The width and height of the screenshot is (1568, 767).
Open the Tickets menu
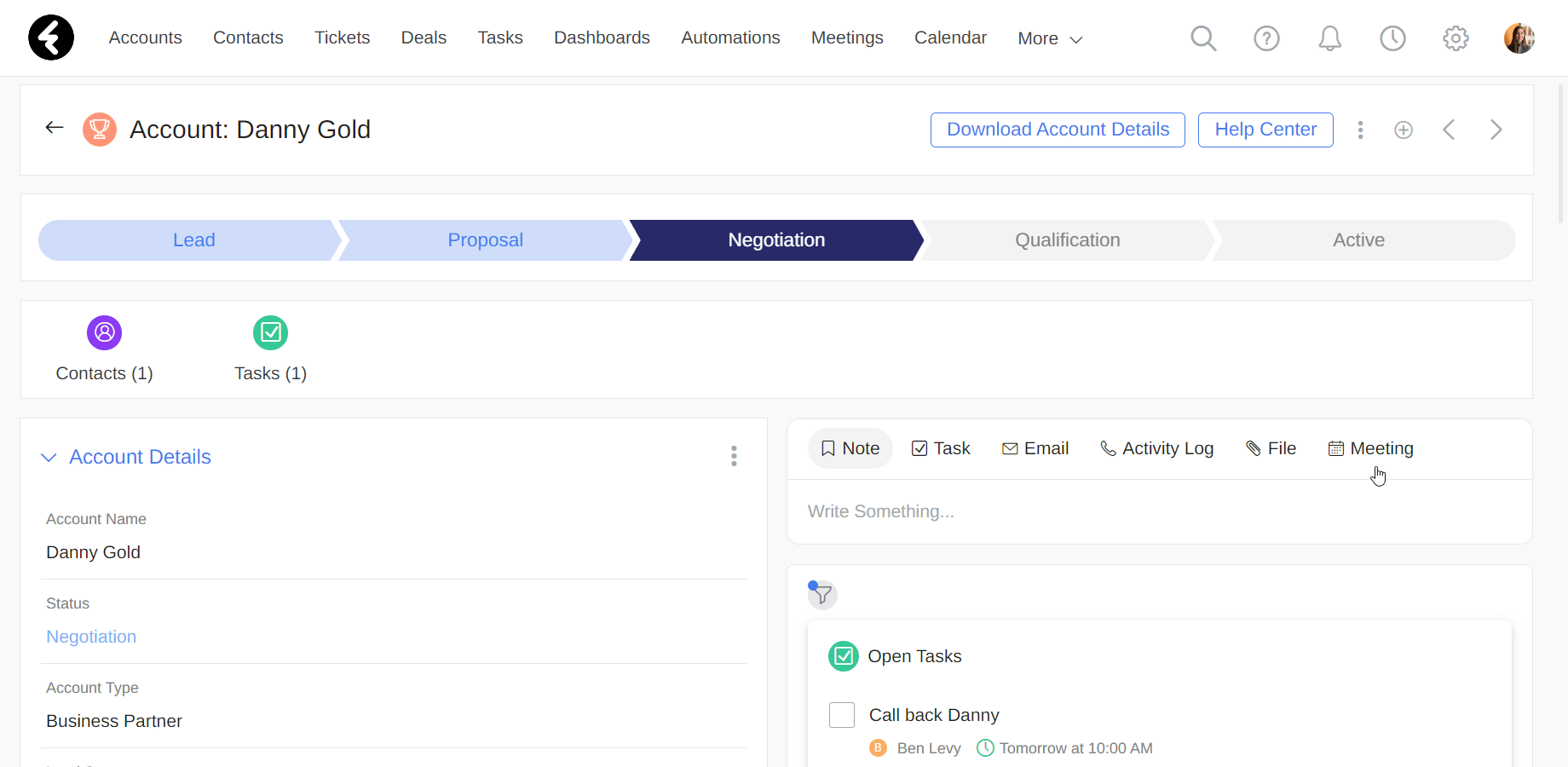[x=343, y=37]
